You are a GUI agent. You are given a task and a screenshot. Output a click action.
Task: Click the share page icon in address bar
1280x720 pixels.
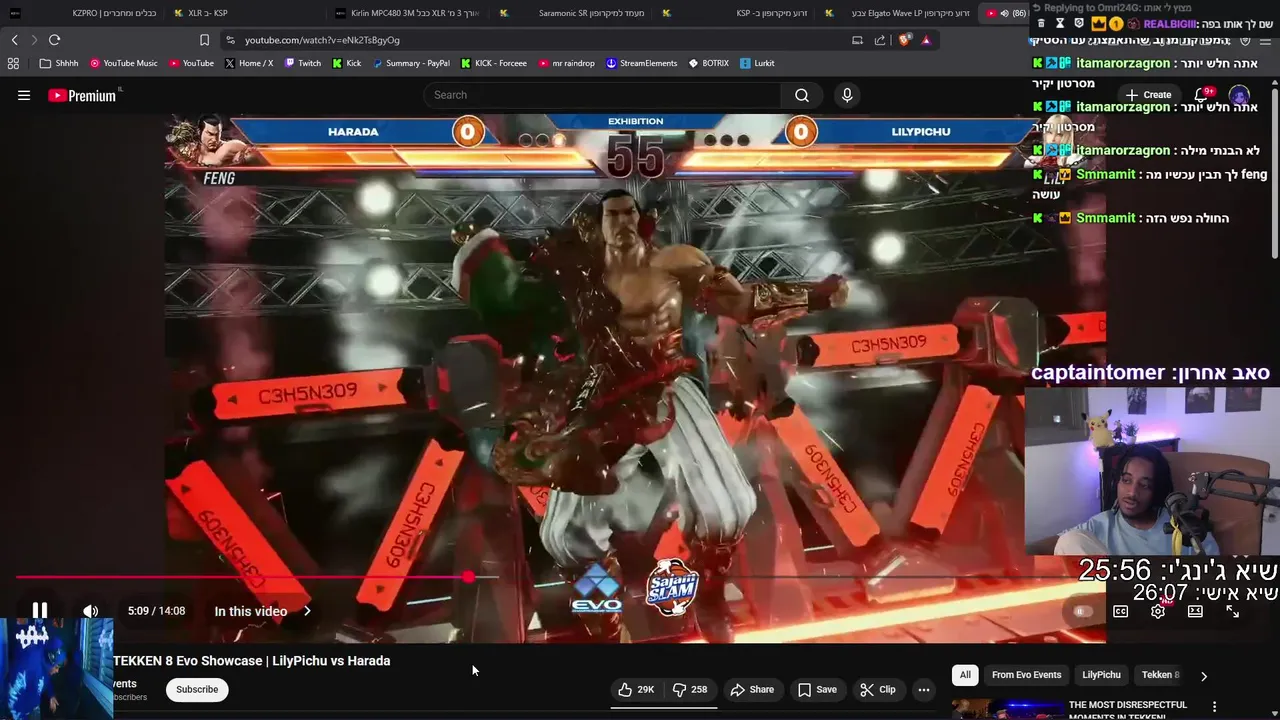click(880, 40)
